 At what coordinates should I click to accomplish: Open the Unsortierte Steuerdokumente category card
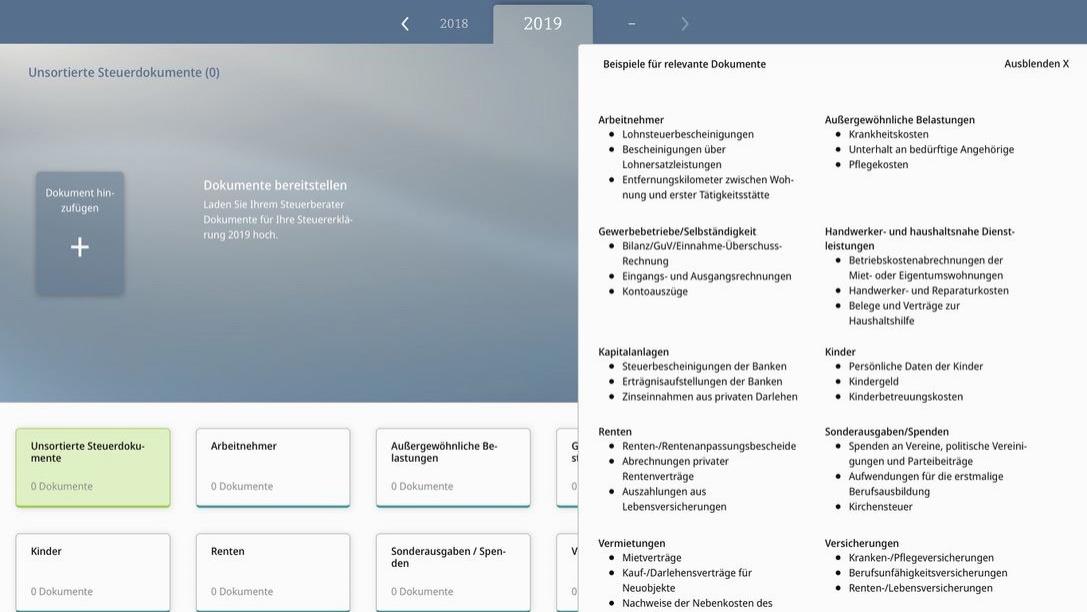click(x=93, y=467)
